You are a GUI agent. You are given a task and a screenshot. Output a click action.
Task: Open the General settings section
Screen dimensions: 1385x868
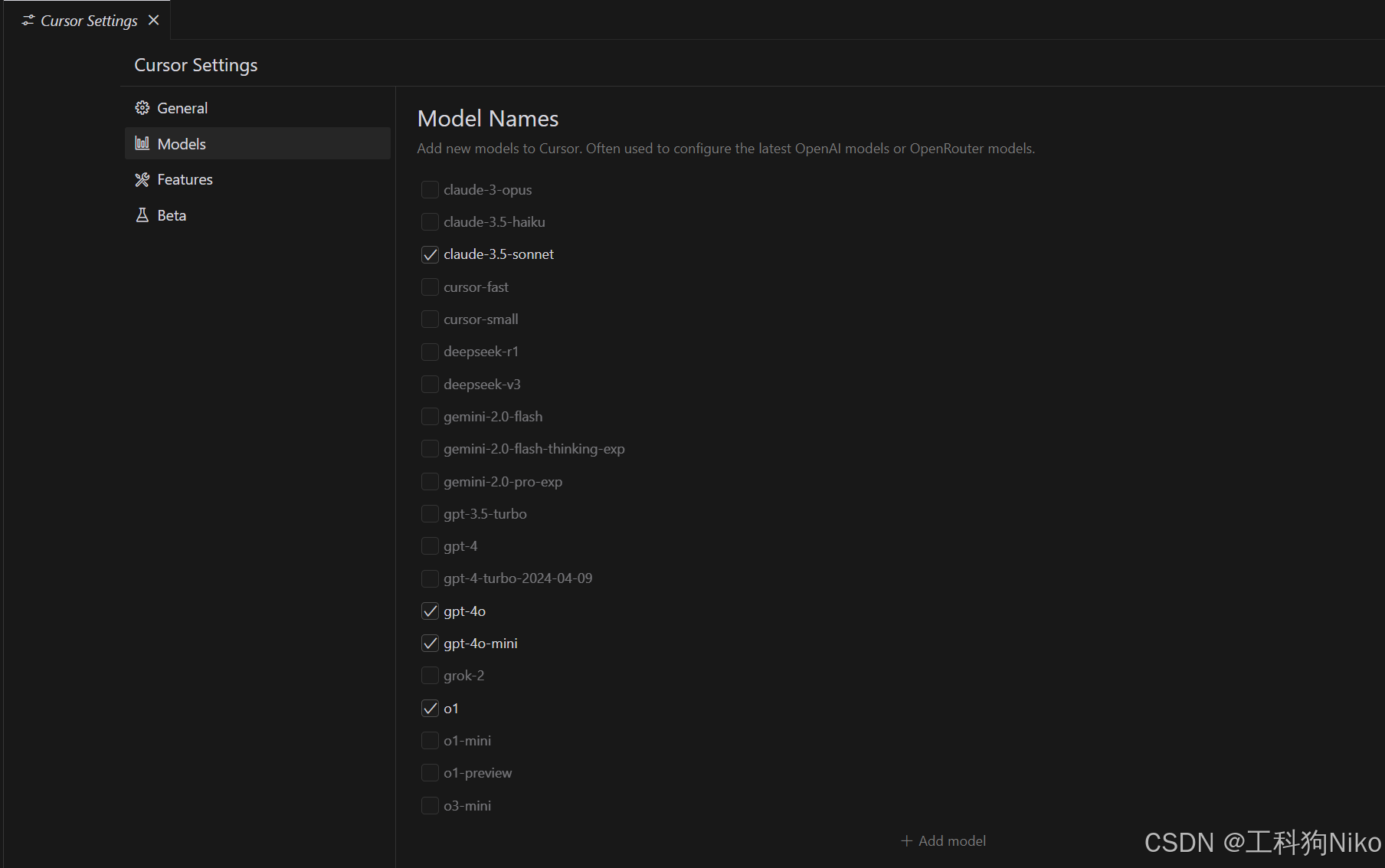(x=257, y=108)
